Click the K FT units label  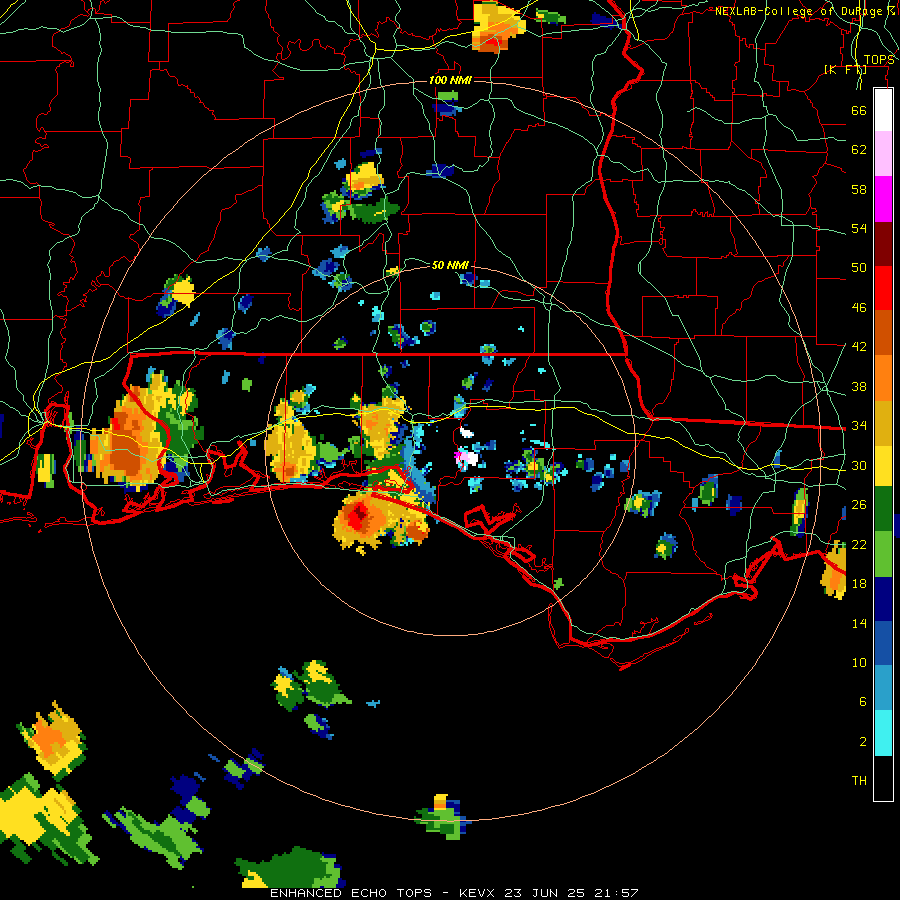coord(845,70)
